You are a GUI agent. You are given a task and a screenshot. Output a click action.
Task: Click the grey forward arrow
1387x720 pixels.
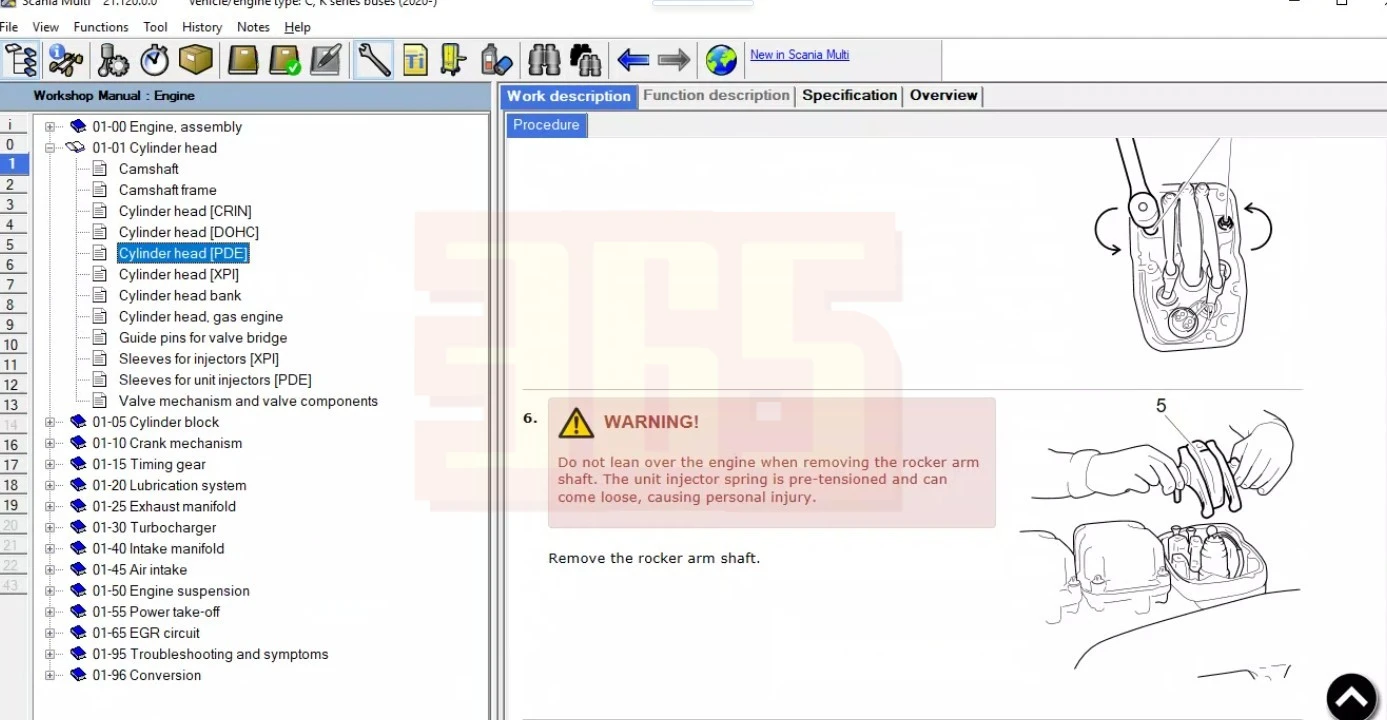tap(674, 60)
